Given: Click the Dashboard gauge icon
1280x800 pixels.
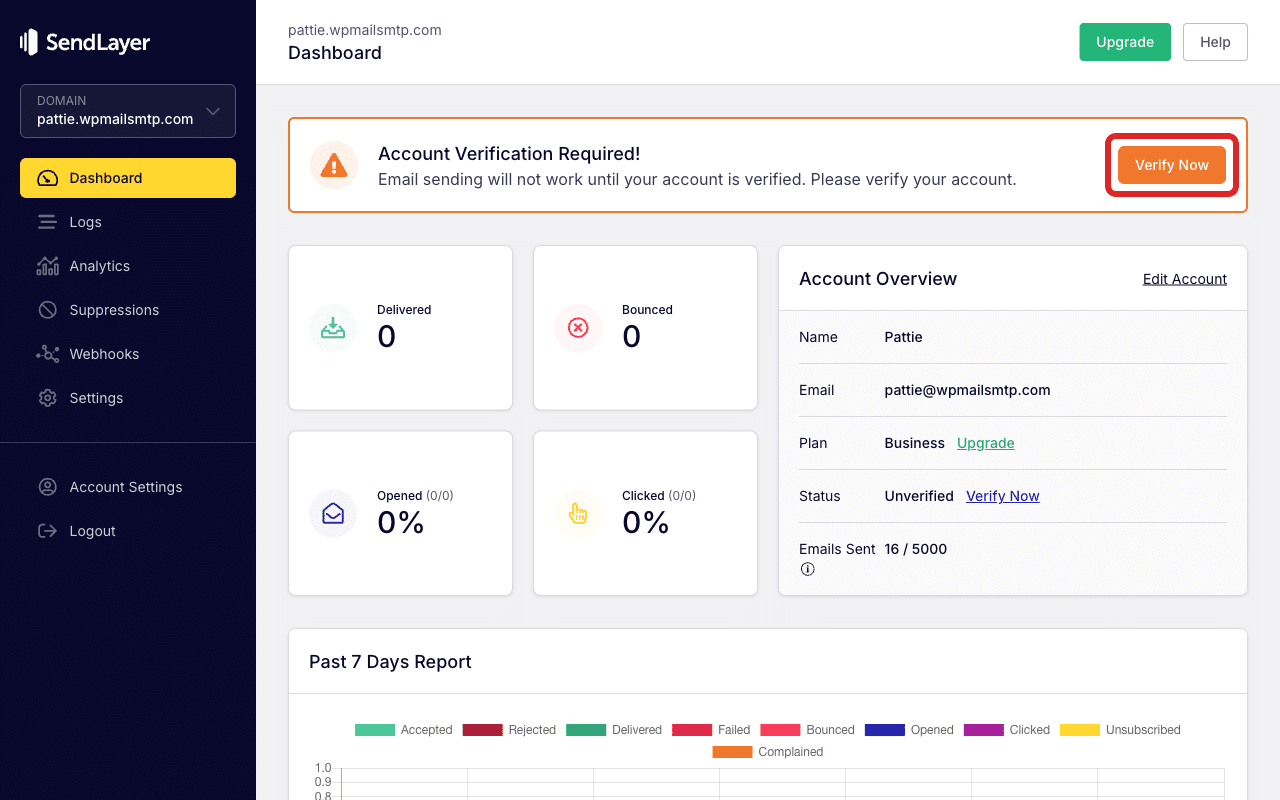Looking at the screenshot, I should [47, 178].
